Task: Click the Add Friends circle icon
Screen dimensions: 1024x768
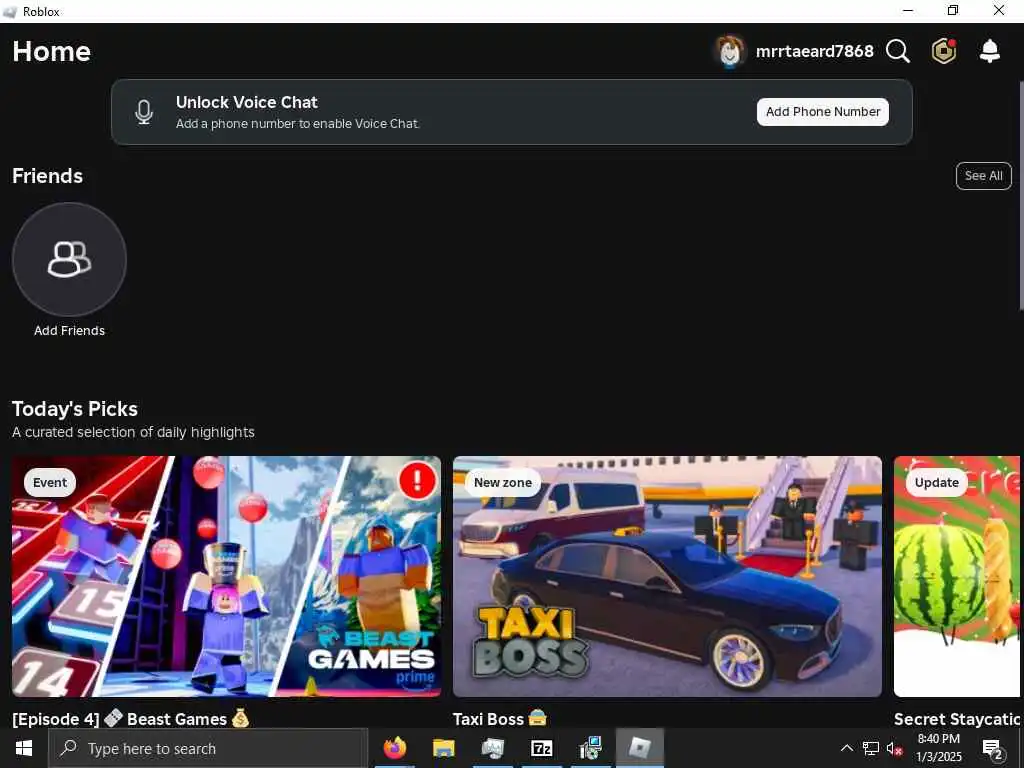Action: pyautogui.click(x=69, y=259)
